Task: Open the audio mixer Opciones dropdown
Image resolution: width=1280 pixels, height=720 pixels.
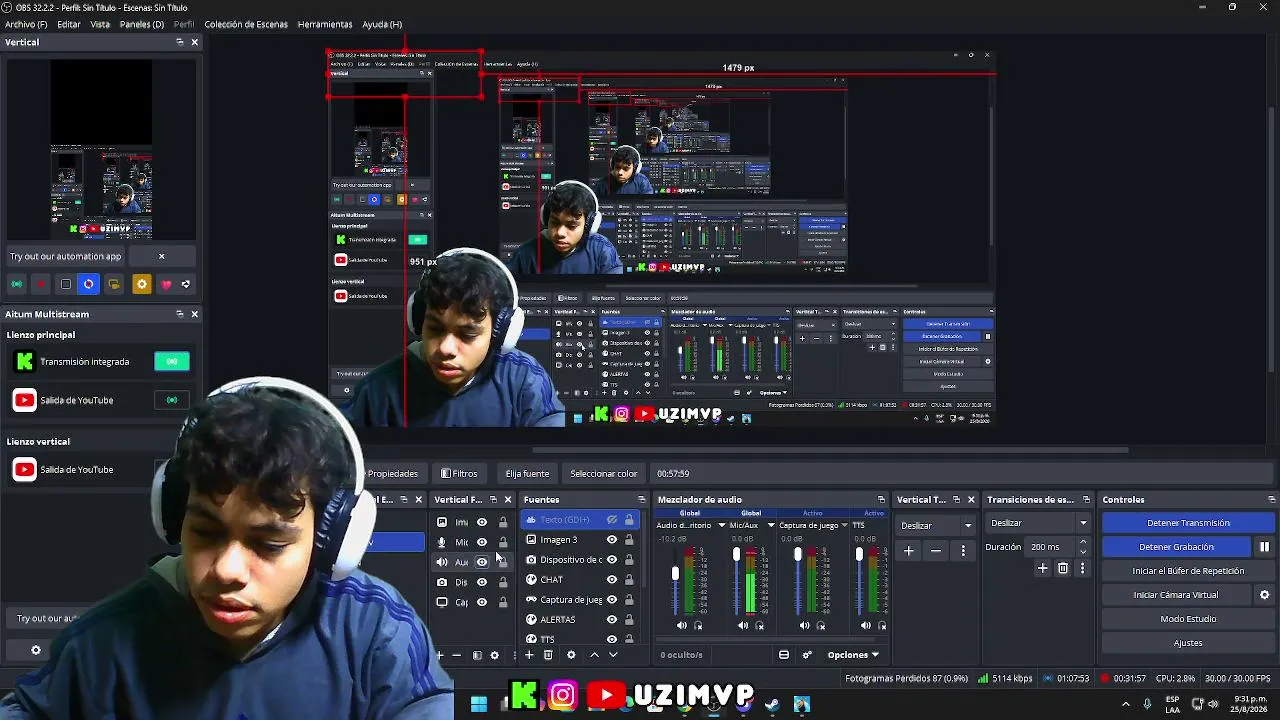Action: click(x=853, y=655)
